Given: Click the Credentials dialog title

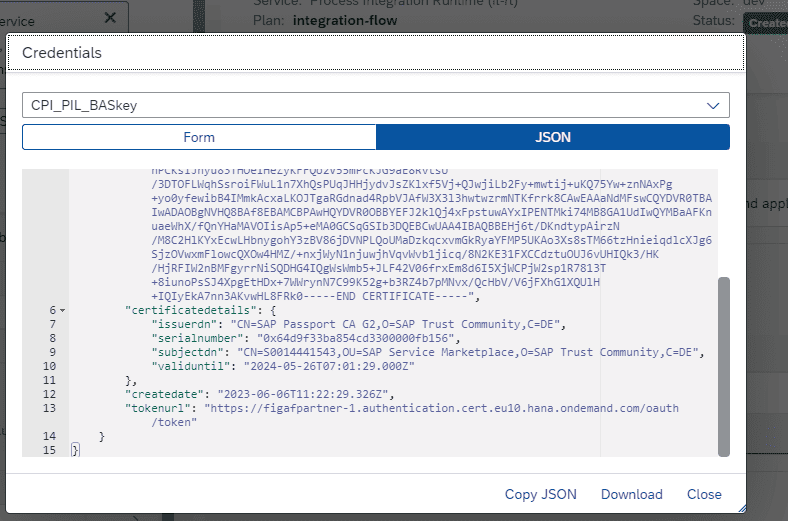Looking at the screenshot, I should pos(62,53).
